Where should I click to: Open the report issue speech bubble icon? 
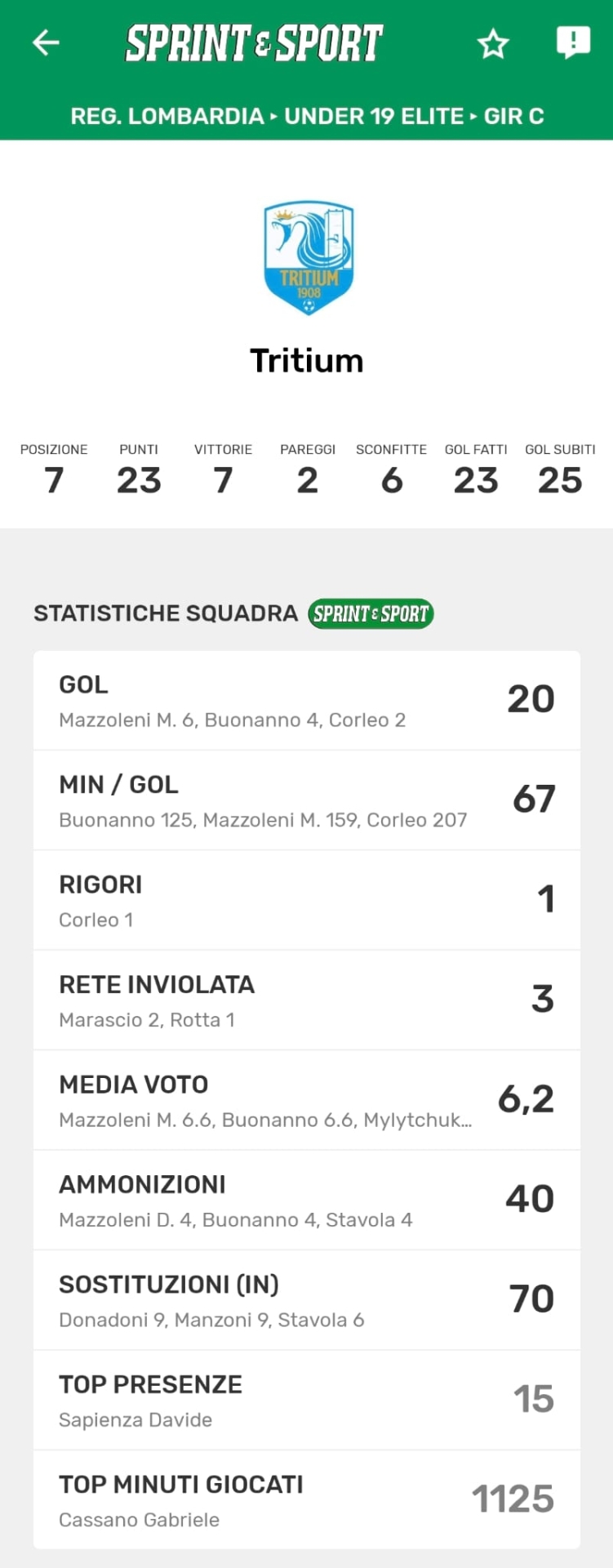point(573,42)
